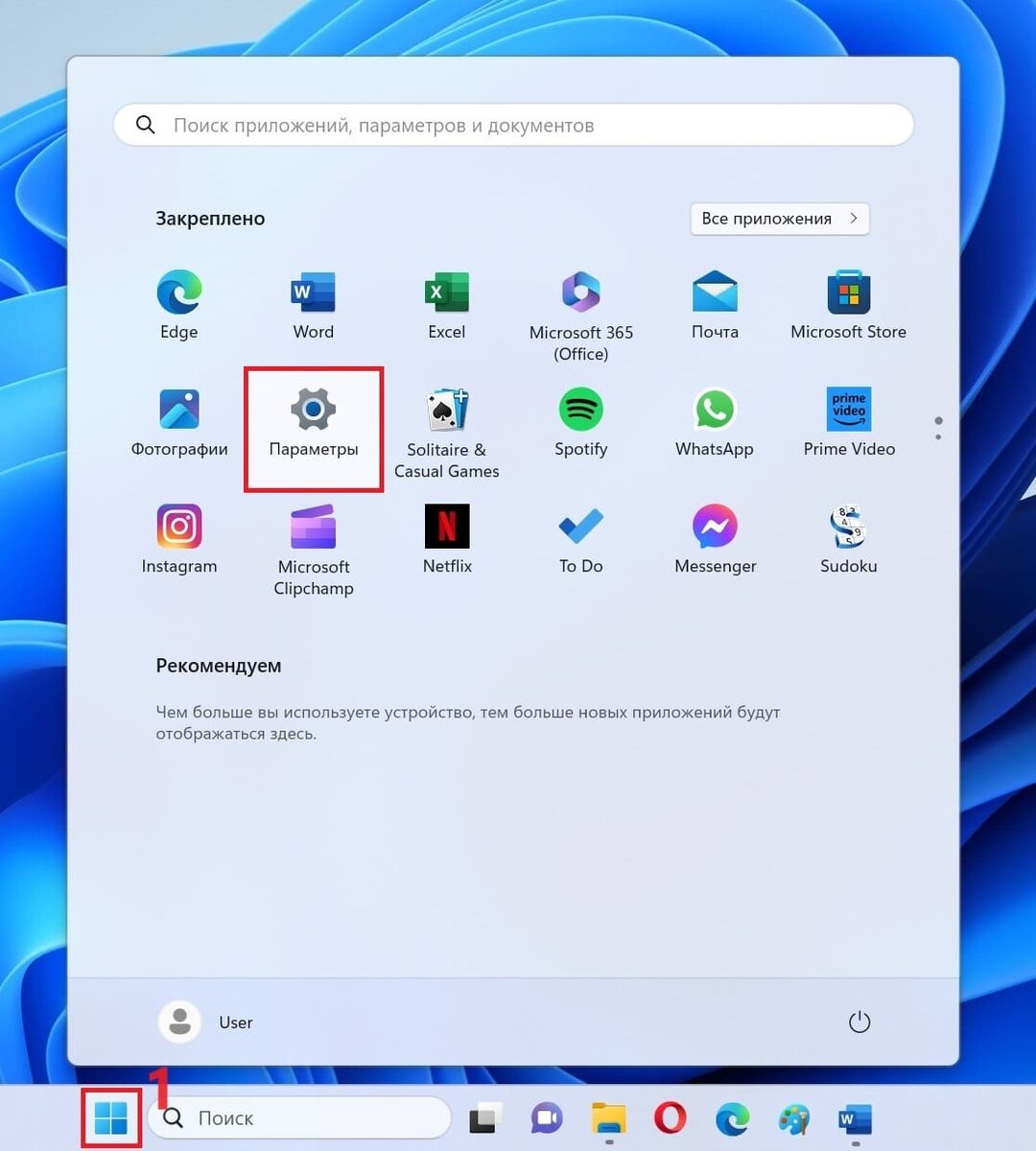Open the Instagram app
Screen dimensions: 1036x1151
coord(179,540)
